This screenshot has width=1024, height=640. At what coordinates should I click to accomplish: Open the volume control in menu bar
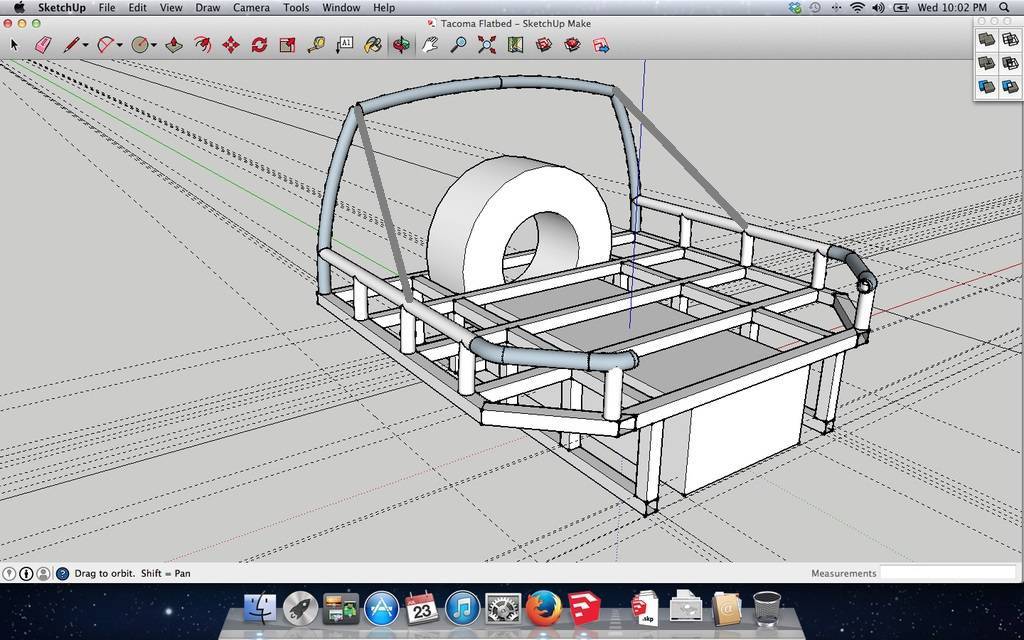point(878,8)
